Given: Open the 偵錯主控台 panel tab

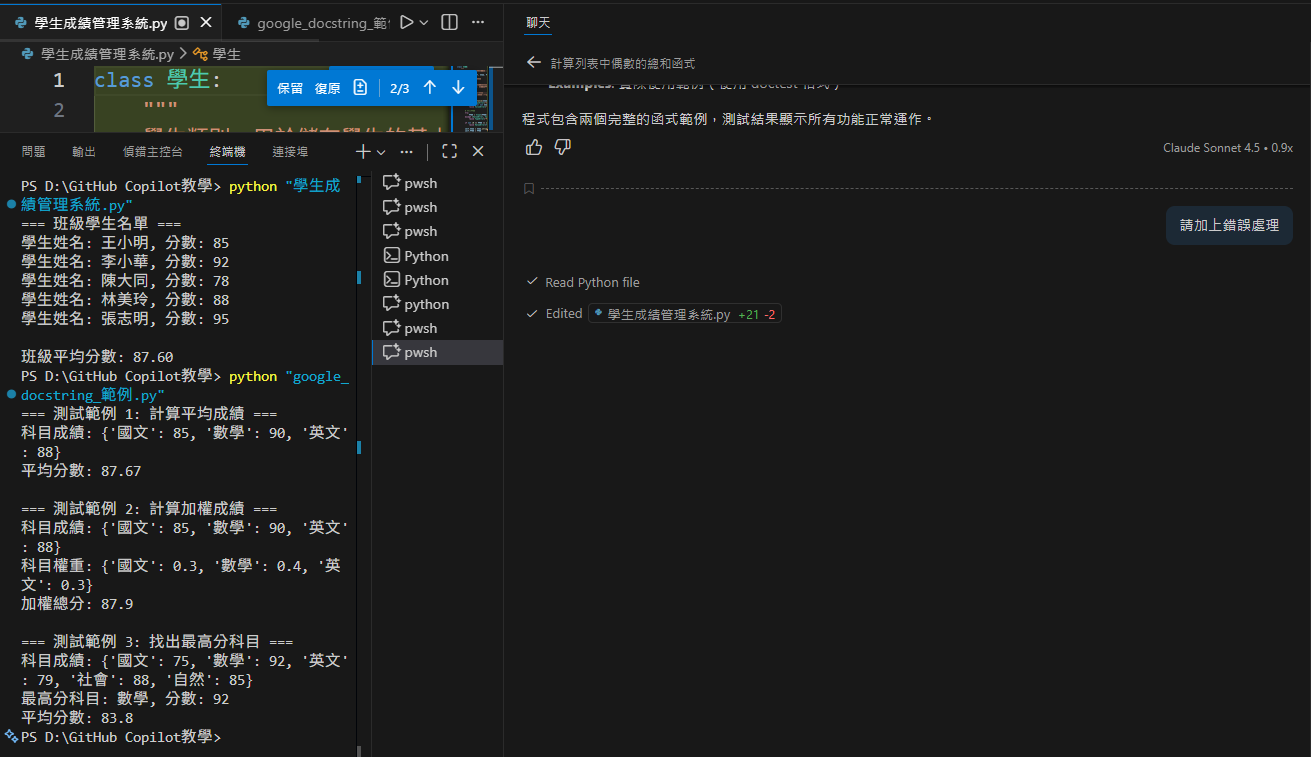Looking at the screenshot, I should [x=152, y=152].
